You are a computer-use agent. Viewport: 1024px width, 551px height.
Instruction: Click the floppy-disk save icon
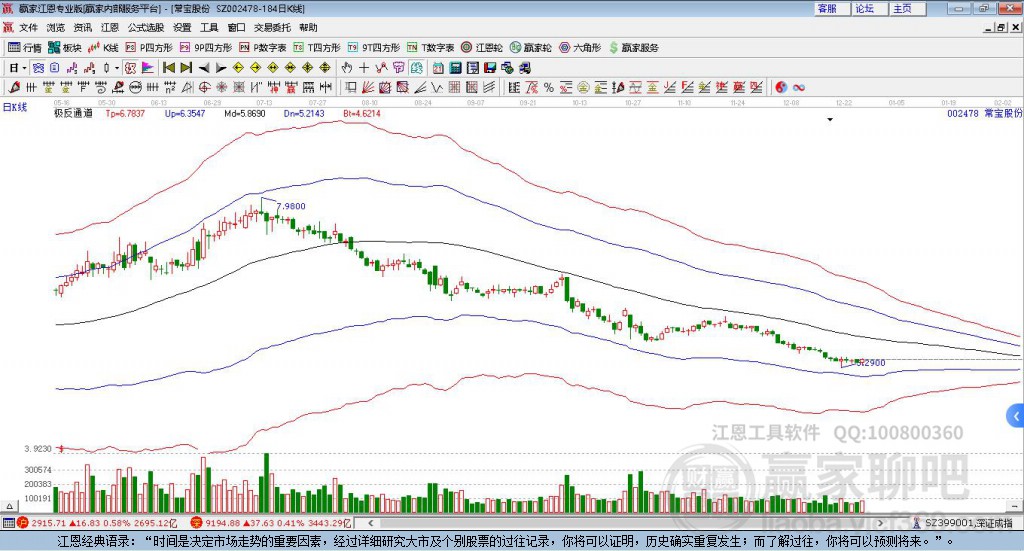pos(490,68)
